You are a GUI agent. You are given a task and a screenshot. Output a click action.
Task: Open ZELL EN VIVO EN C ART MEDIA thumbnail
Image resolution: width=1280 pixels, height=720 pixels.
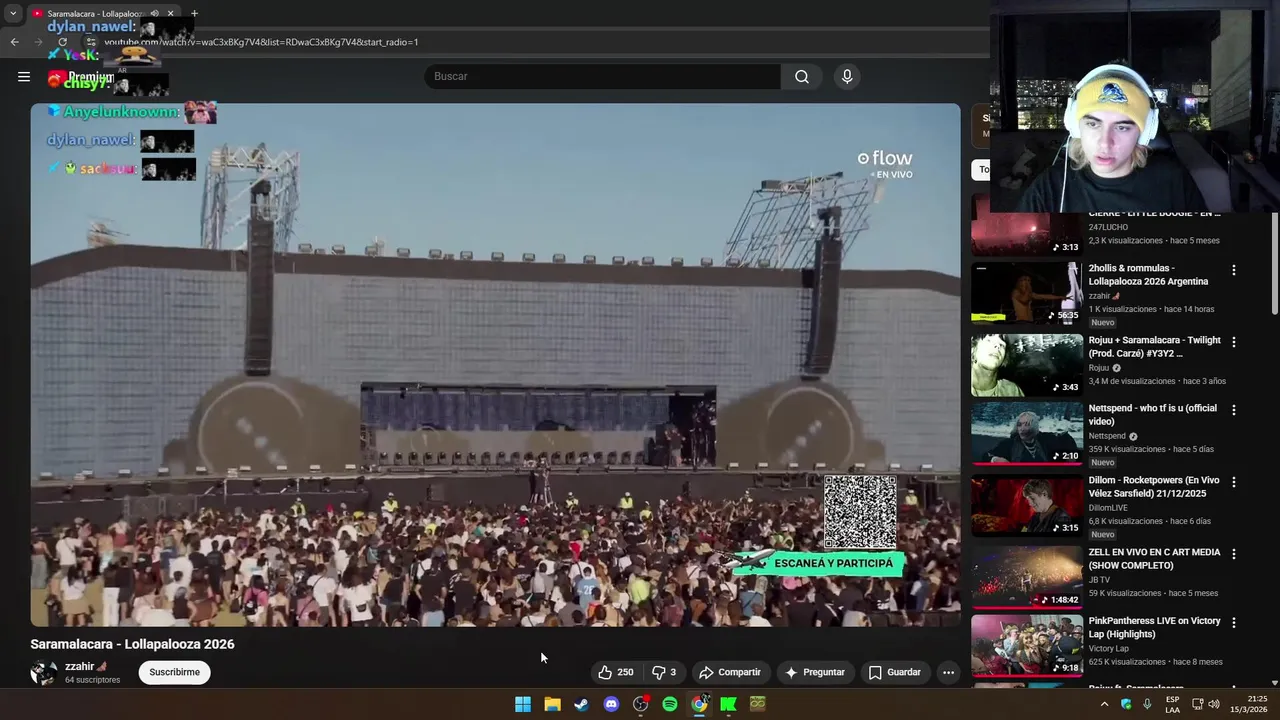tap(1026, 577)
